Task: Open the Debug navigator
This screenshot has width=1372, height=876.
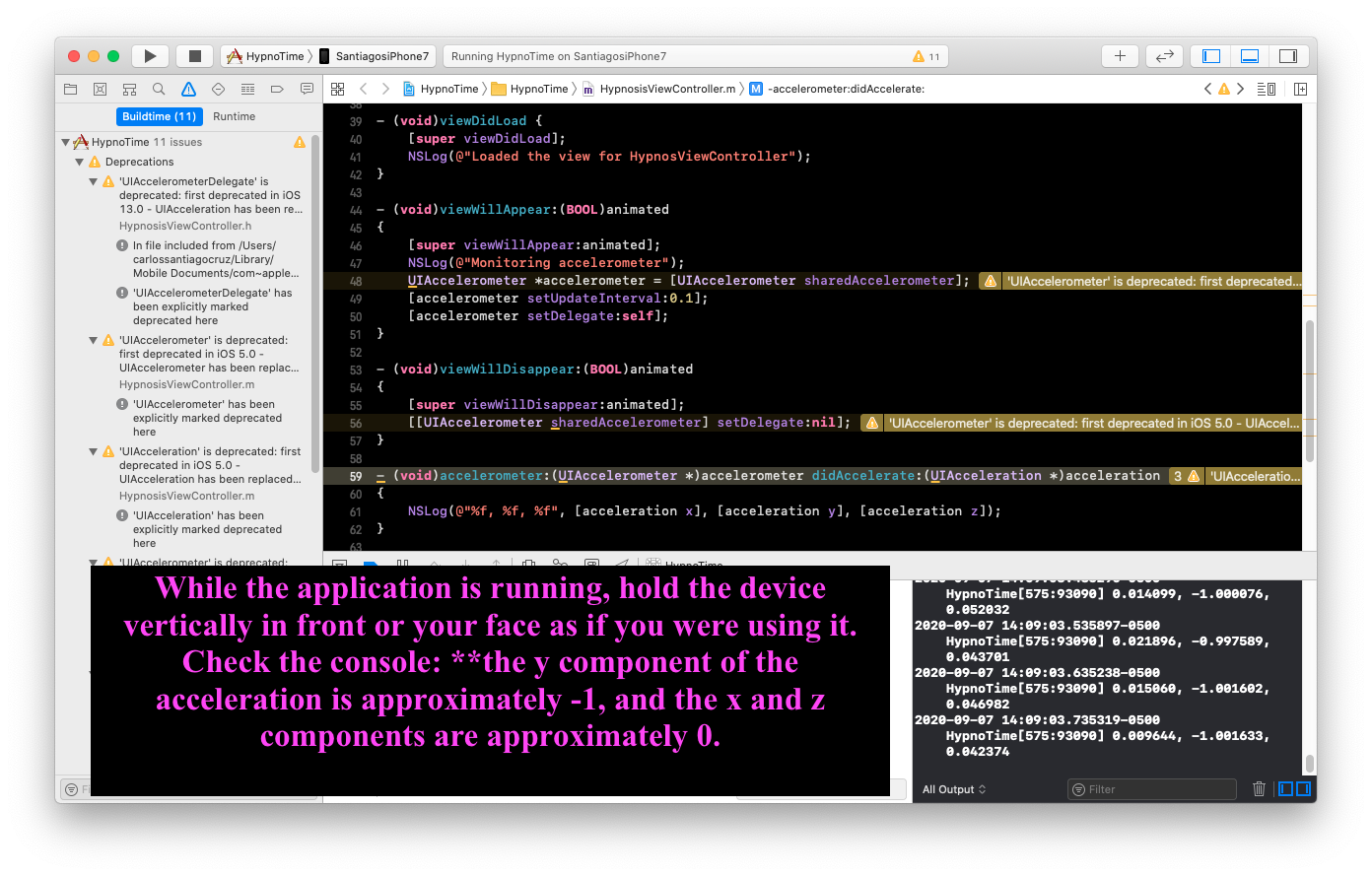Action: (x=247, y=89)
